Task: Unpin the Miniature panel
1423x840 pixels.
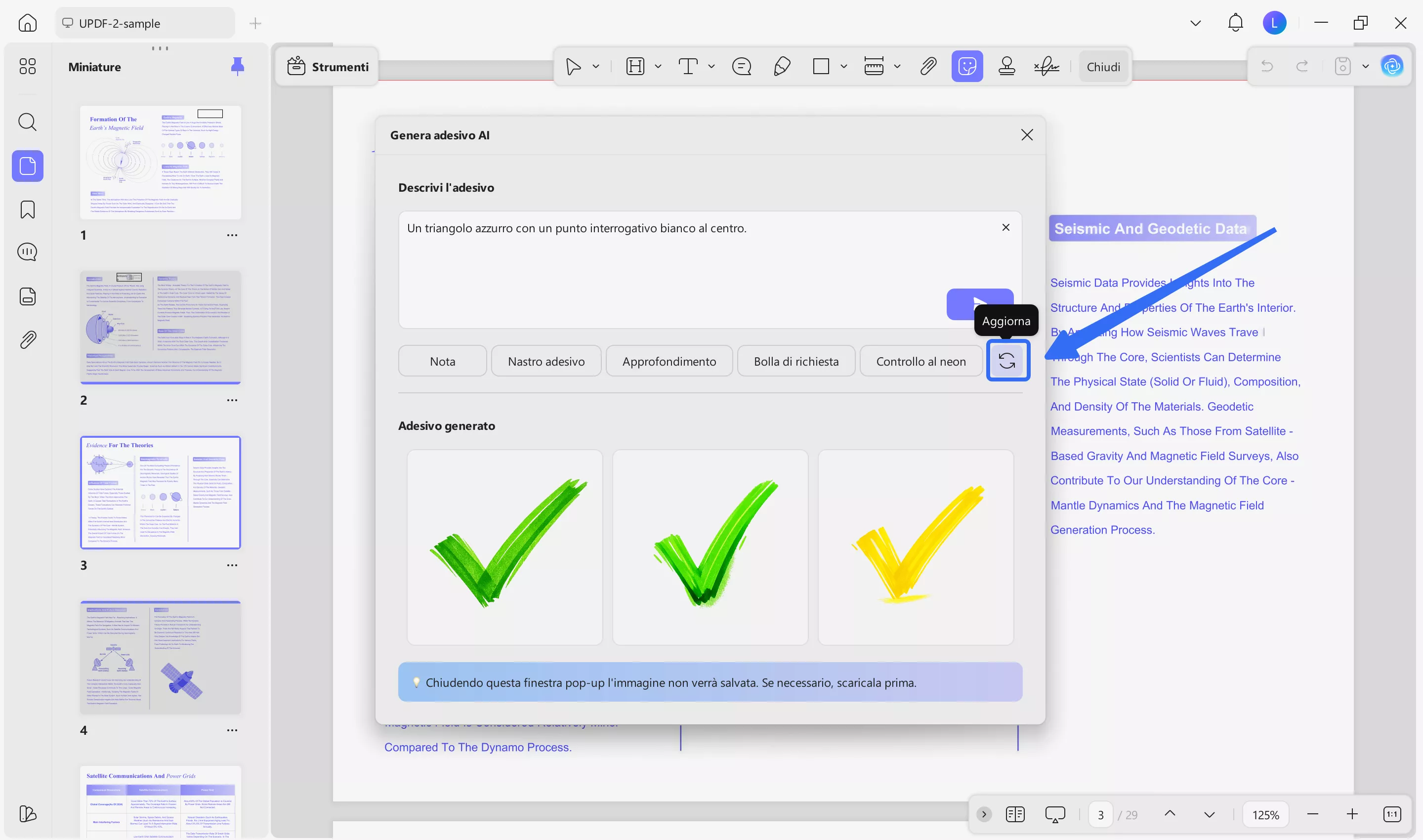Action: 238,67
